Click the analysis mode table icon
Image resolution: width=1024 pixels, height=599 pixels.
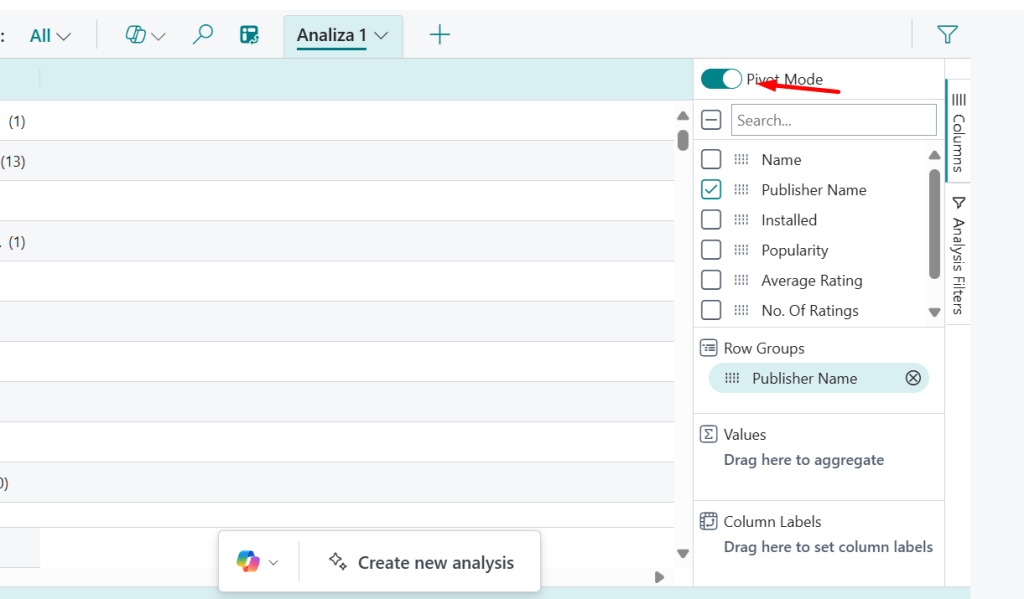pos(250,35)
